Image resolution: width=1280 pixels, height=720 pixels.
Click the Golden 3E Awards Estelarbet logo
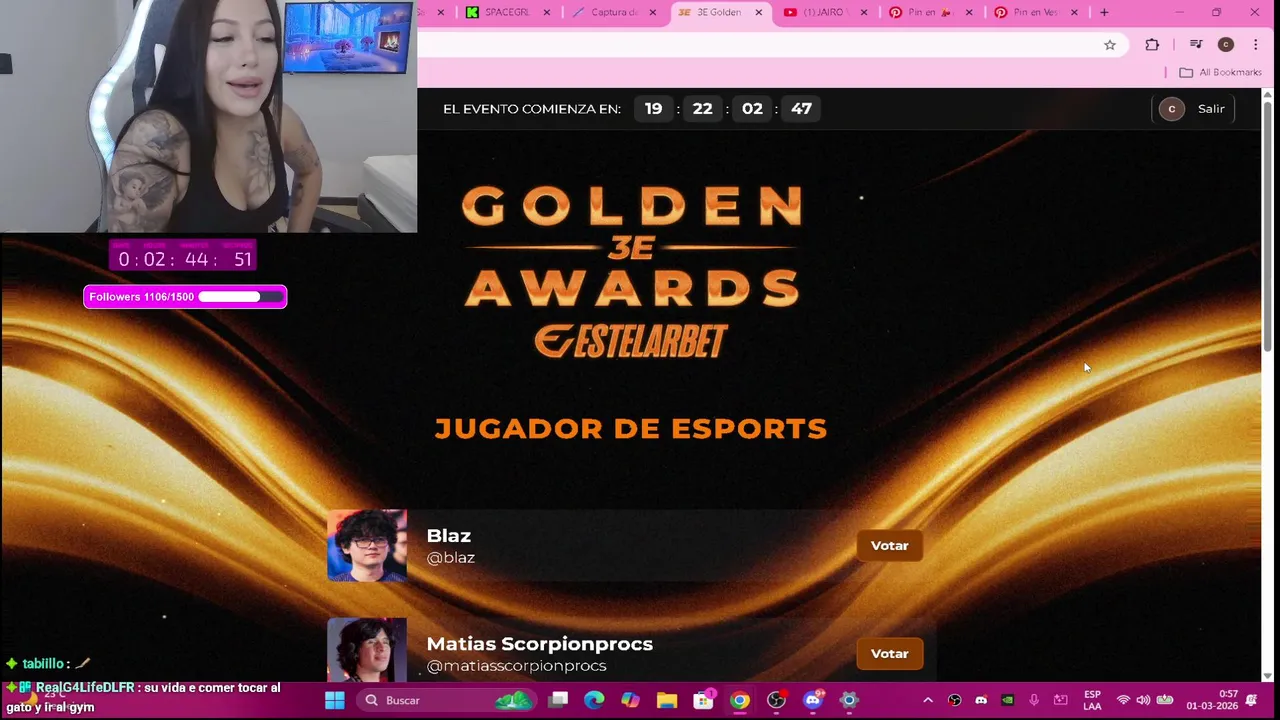point(631,271)
